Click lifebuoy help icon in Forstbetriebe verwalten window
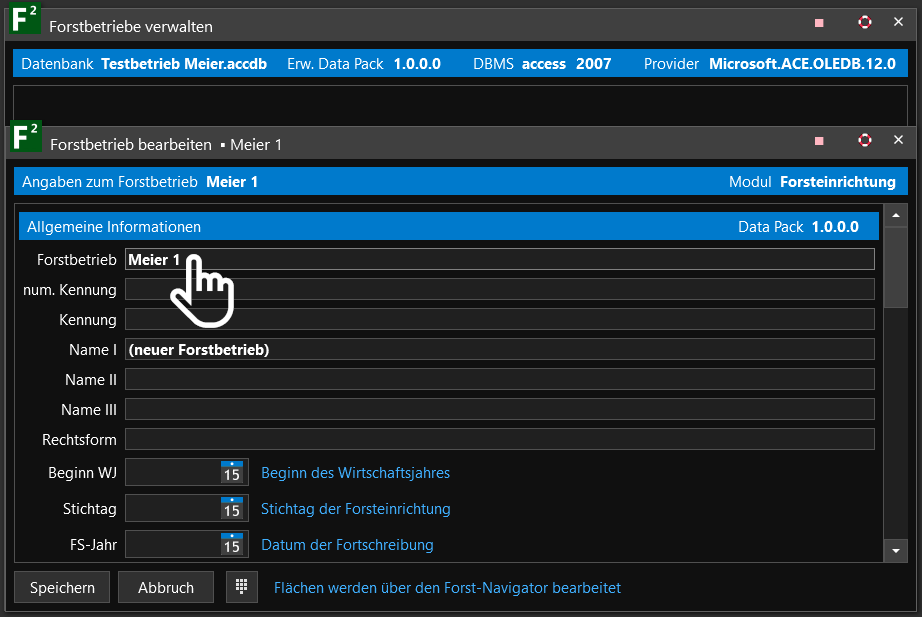 (865, 23)
